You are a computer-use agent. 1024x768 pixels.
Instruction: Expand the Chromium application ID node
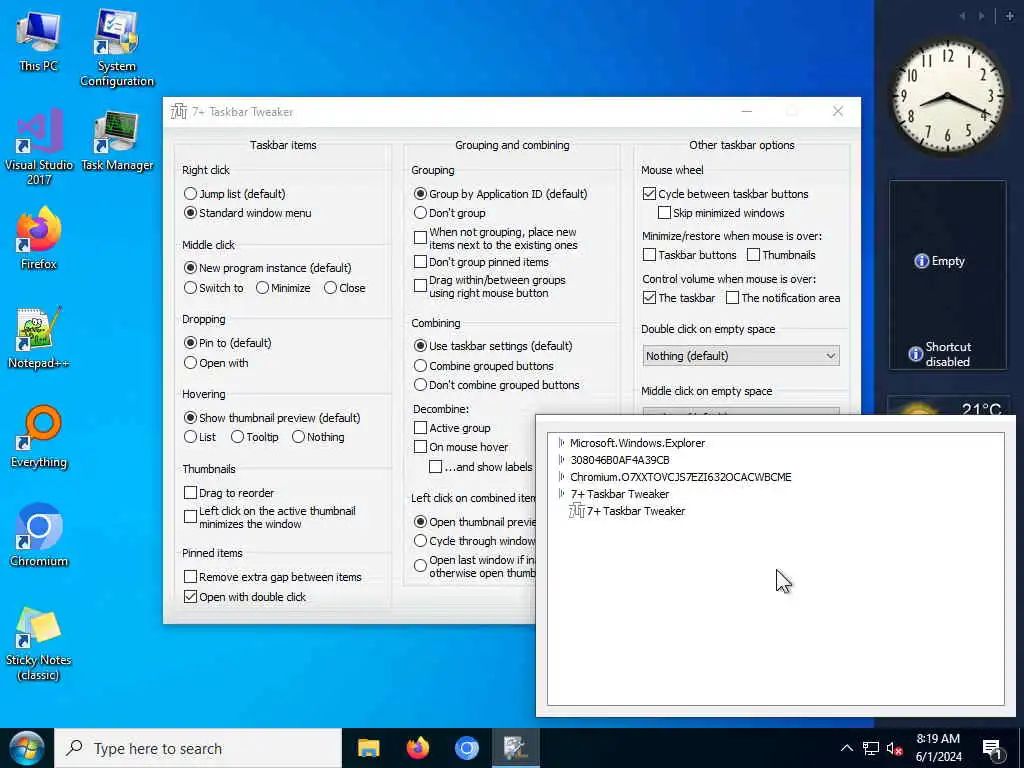[561, 477]
